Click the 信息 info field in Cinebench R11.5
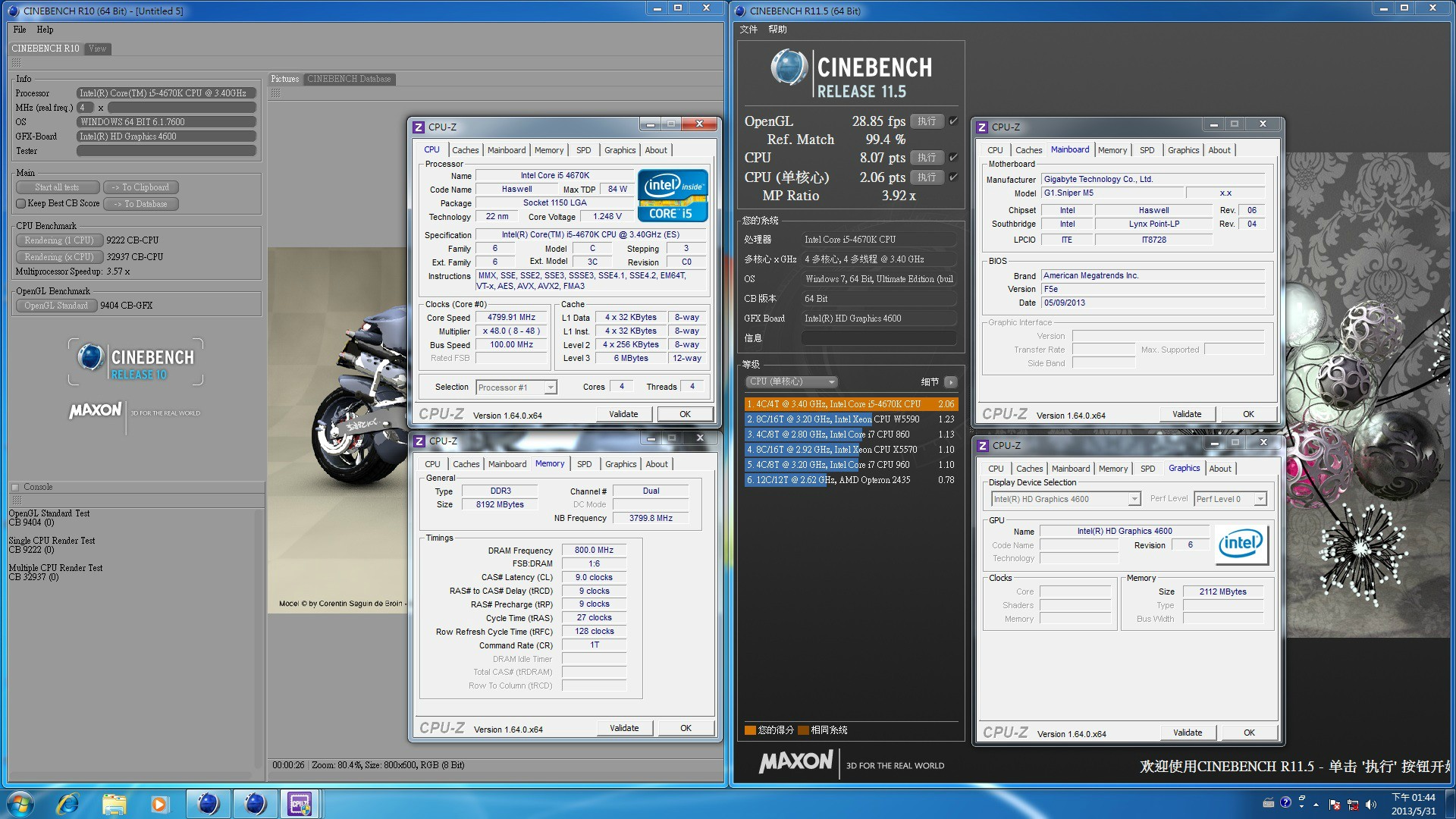Viewport: 1456px width, 819px height. (x=878, y=338)
